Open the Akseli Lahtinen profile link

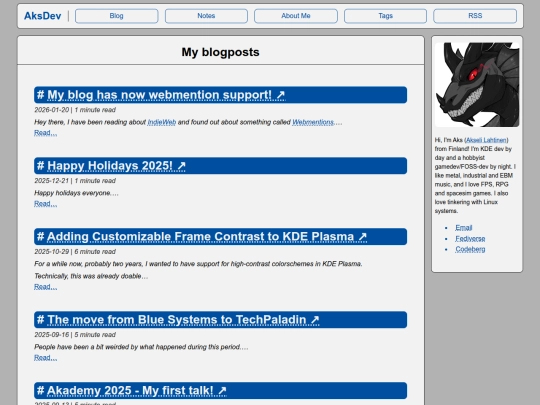[486, 140]
